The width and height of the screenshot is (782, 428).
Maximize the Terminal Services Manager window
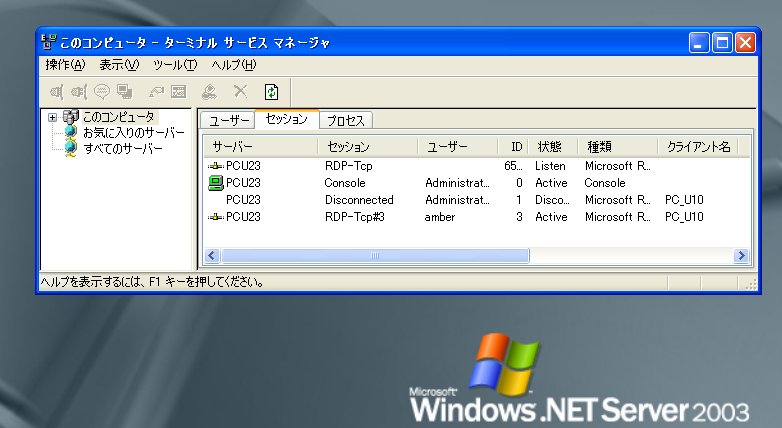[x=722, y=43]
